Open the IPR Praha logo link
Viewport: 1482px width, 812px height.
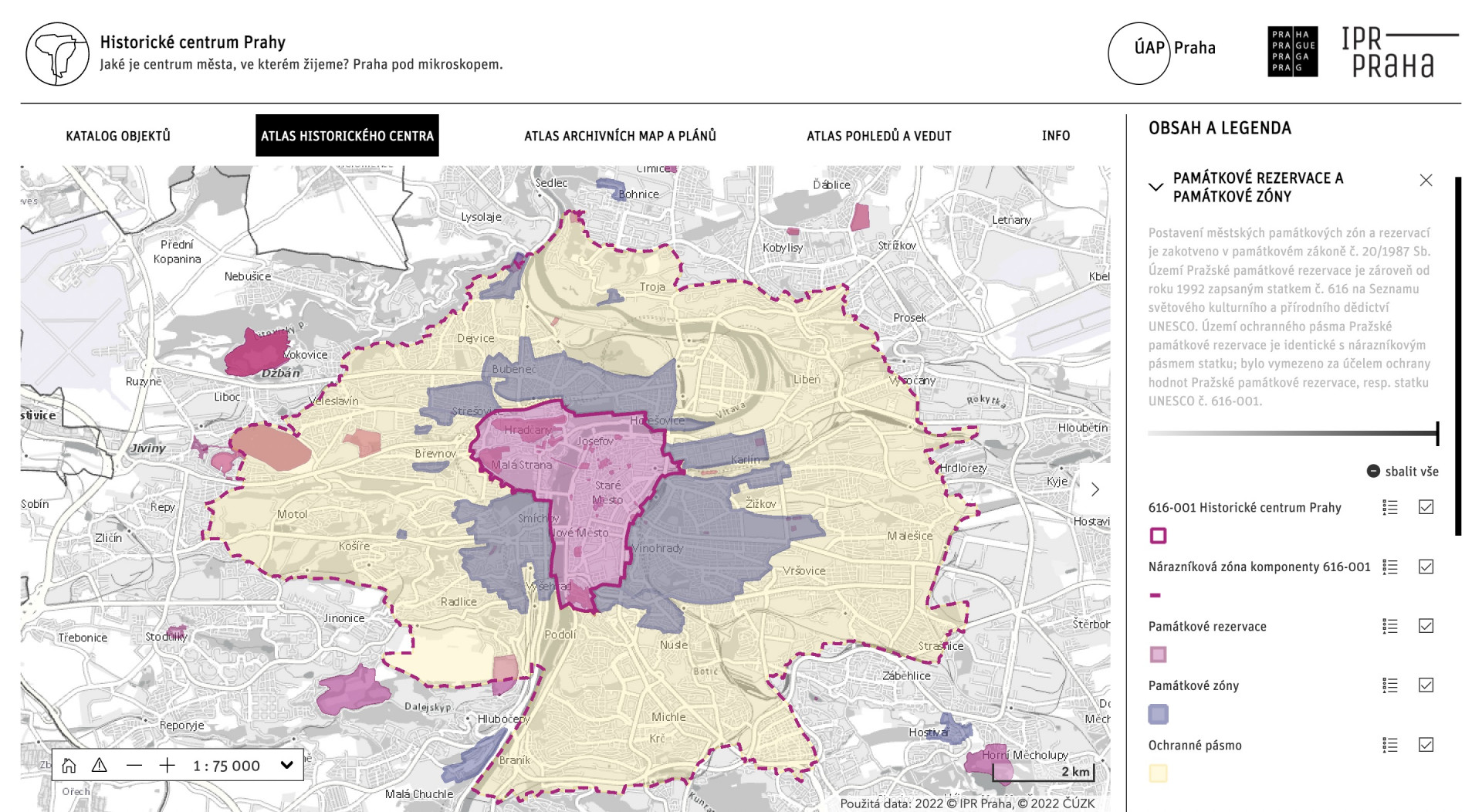[x=1399, y=53]
